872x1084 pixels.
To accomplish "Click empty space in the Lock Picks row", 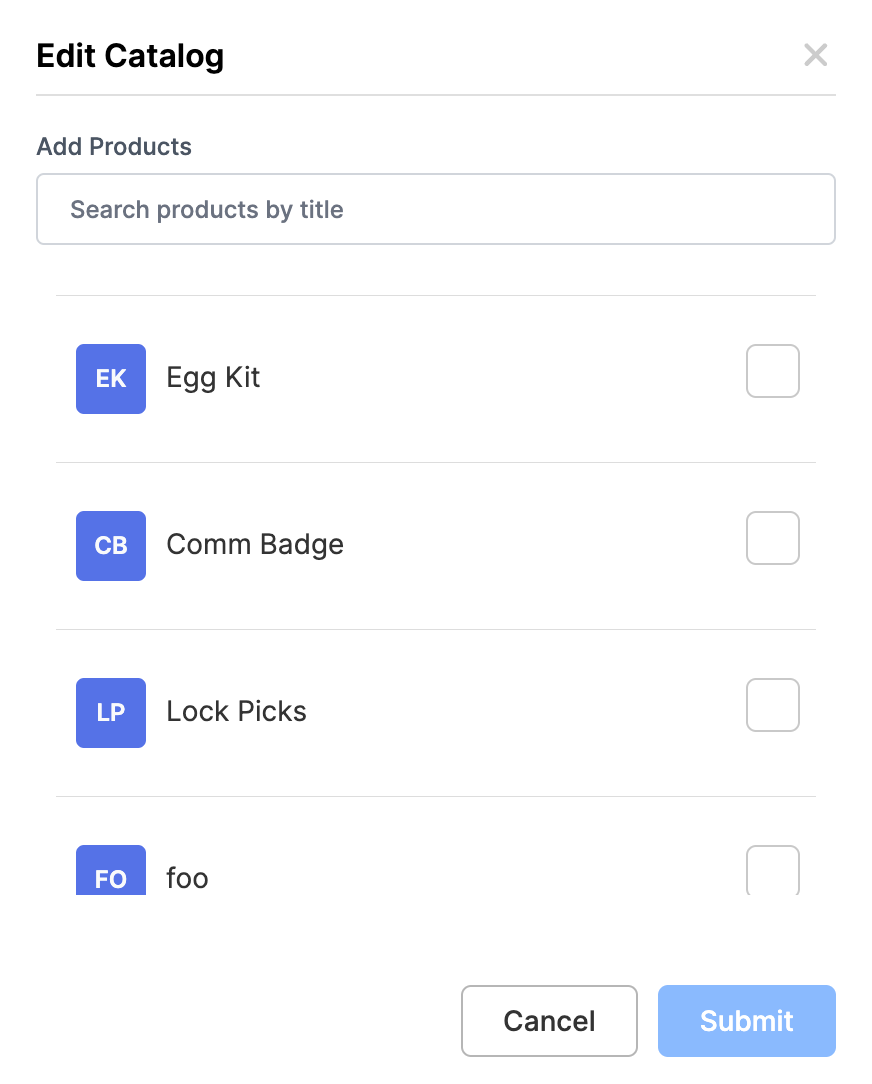I will point(520,713).
